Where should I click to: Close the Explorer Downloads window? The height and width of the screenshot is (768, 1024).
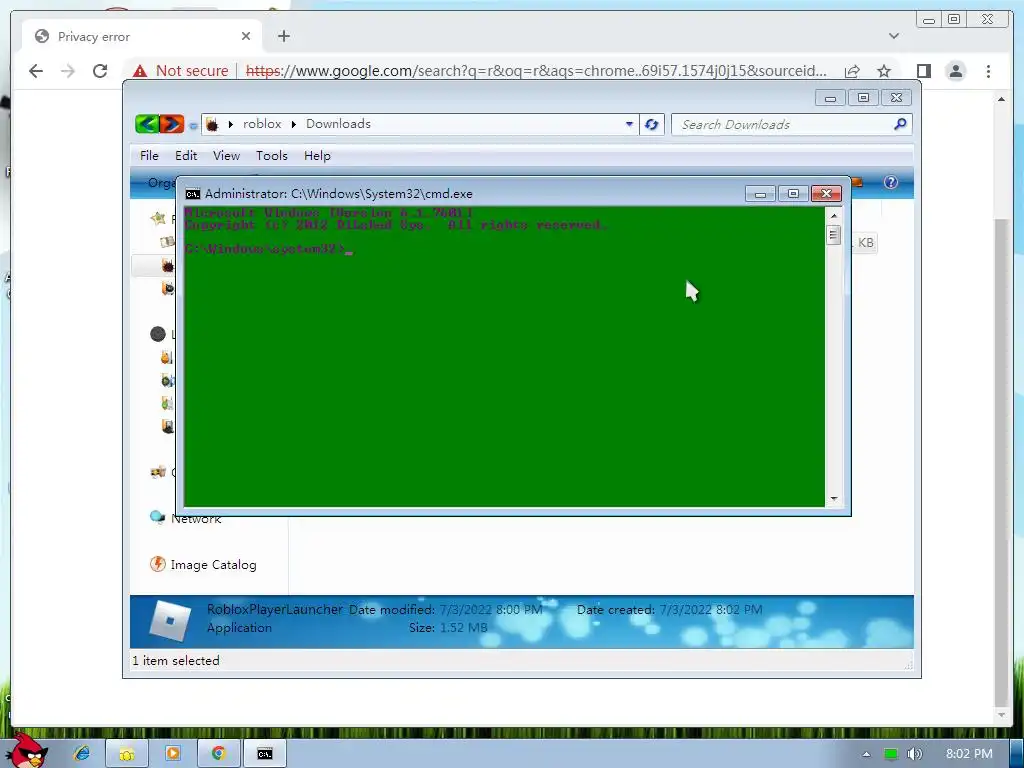point(897,98)
